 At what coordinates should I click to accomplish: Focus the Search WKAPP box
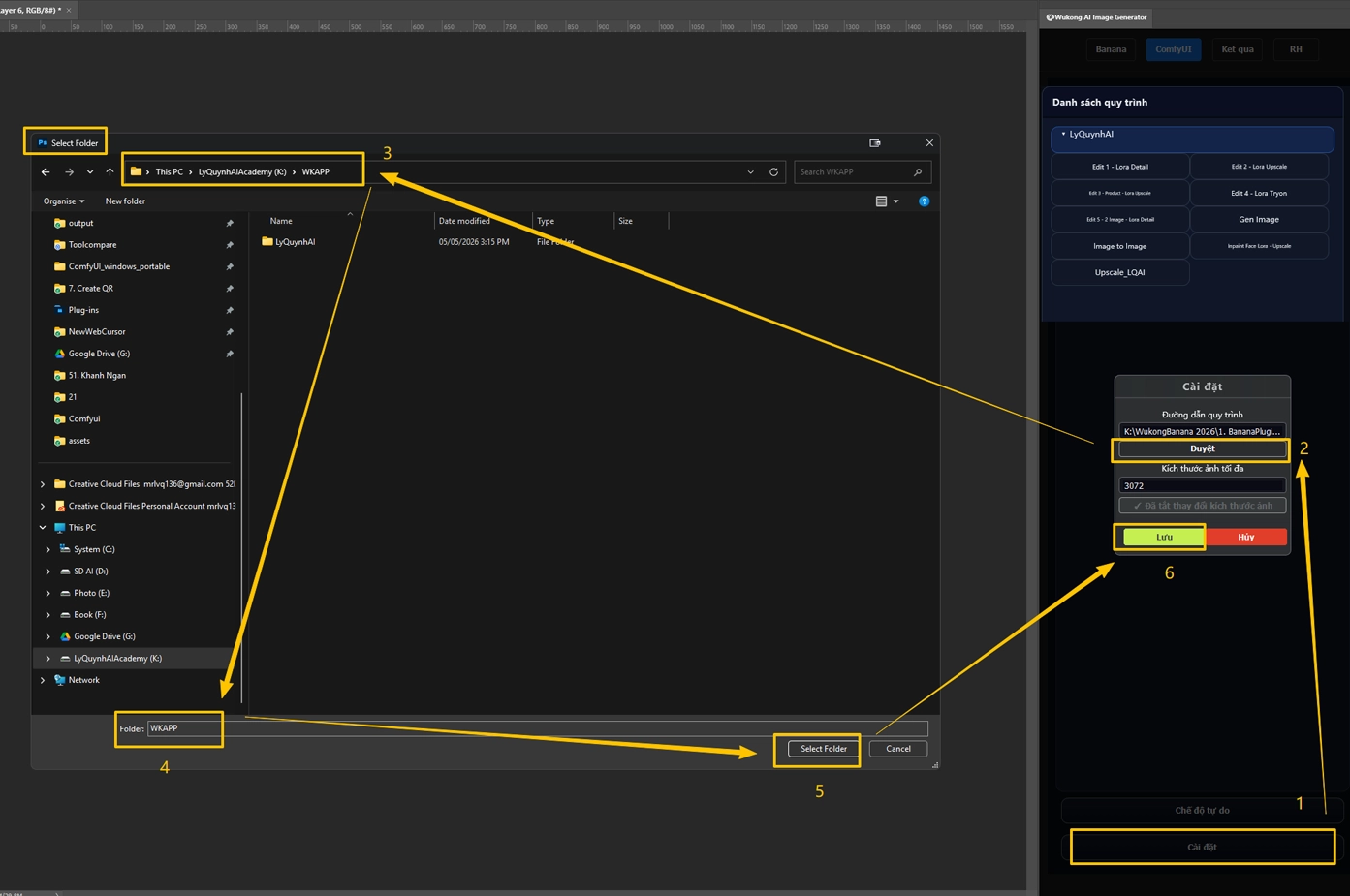click(863, 172)
